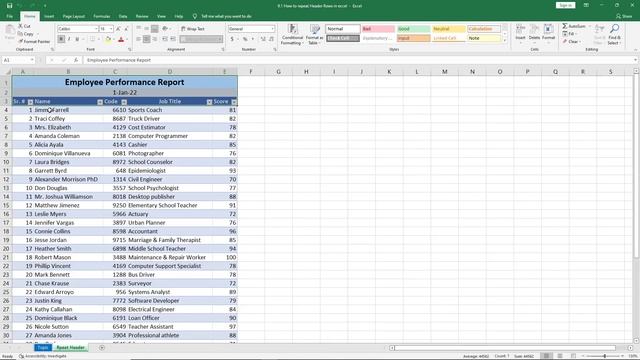Click Increase Decimal icon
Image resolution: width=640 pixels, height=360 pixels.
[x=263, y=39]
